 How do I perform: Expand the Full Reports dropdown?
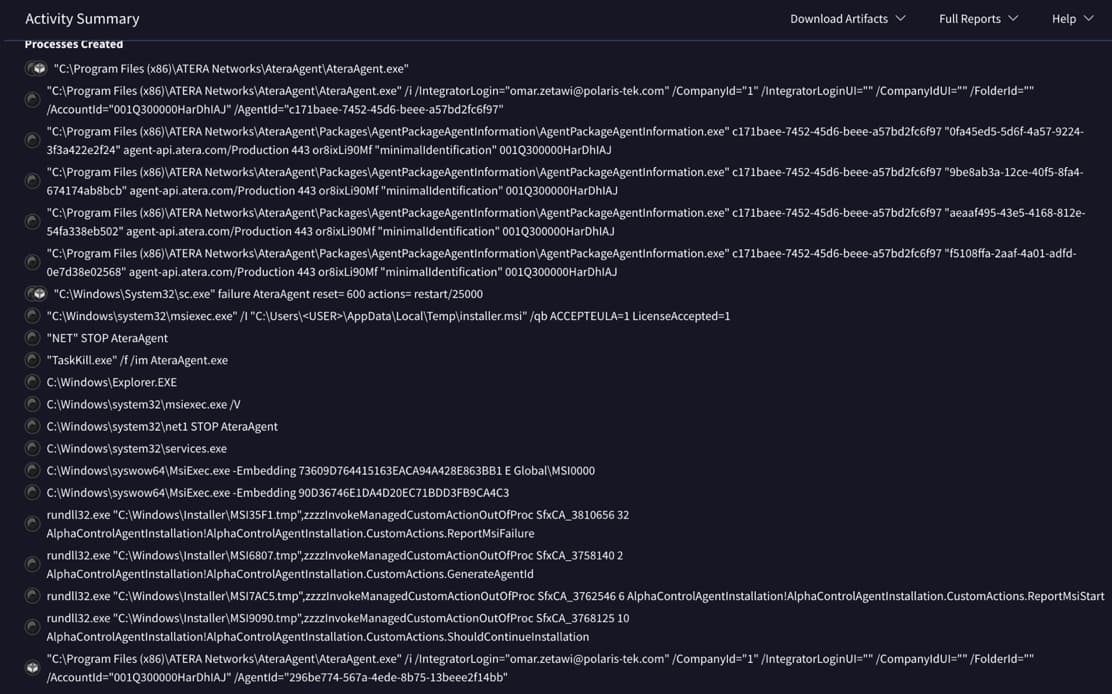click(x=978, y=19)
